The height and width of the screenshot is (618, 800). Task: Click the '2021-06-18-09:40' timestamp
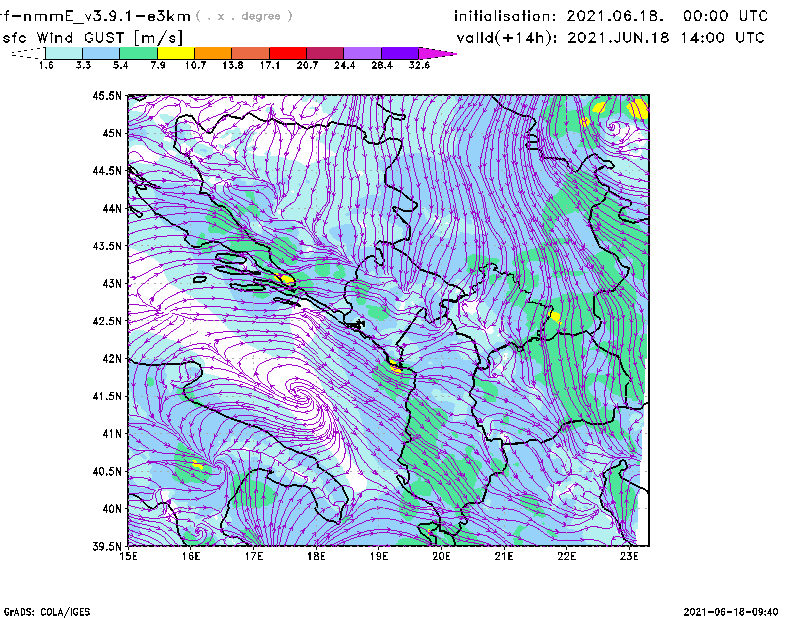731,612
